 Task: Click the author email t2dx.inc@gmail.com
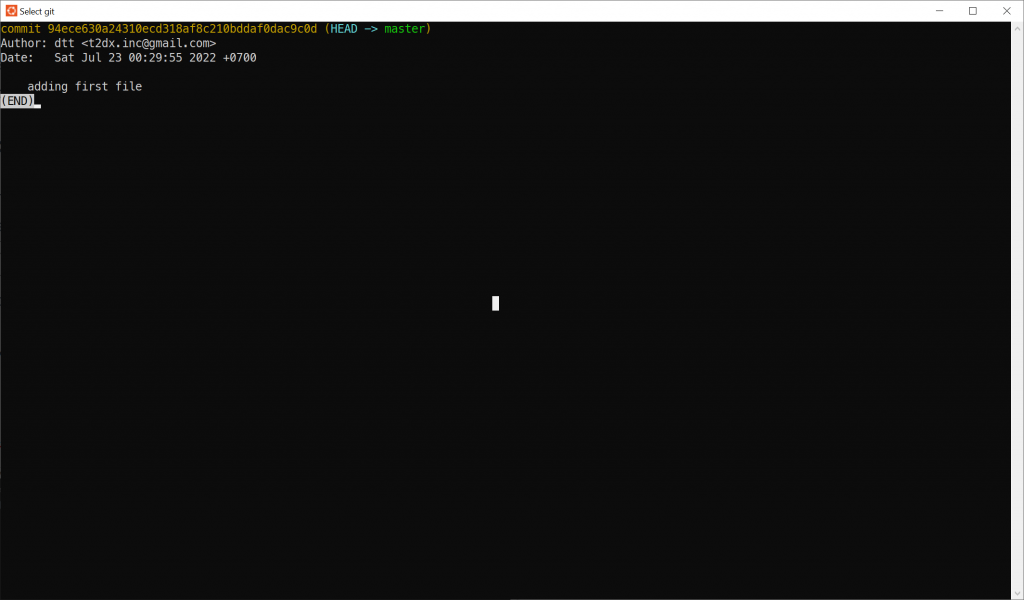tap(149, 43)
